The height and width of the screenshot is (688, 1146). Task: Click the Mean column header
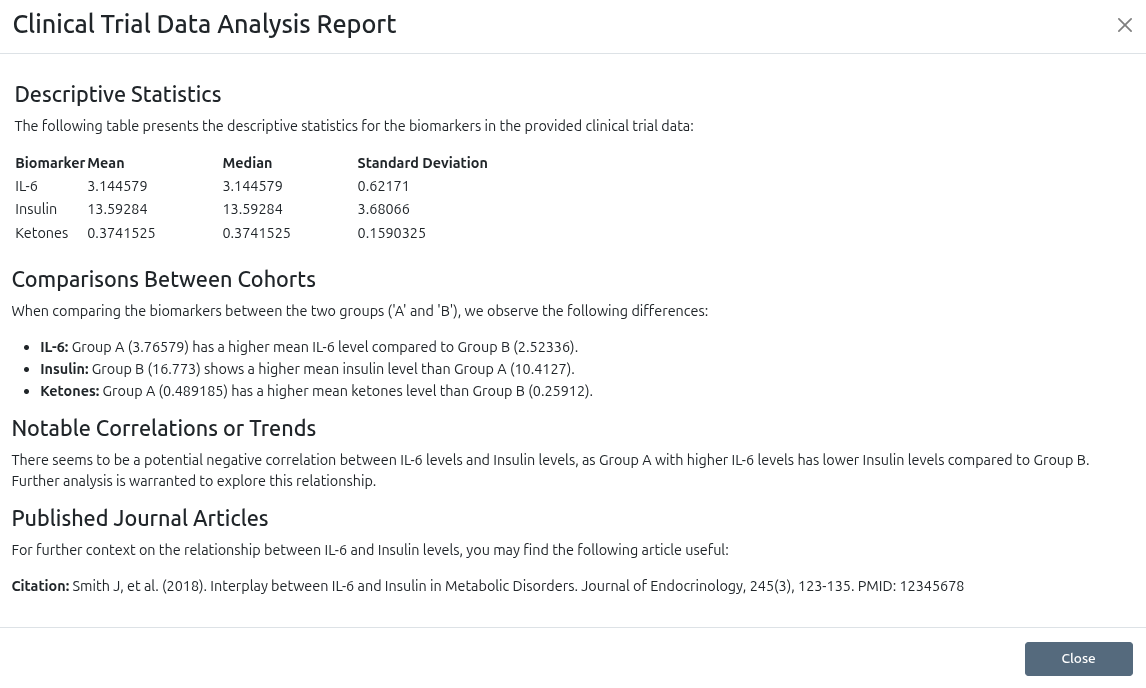pos(106,163)
